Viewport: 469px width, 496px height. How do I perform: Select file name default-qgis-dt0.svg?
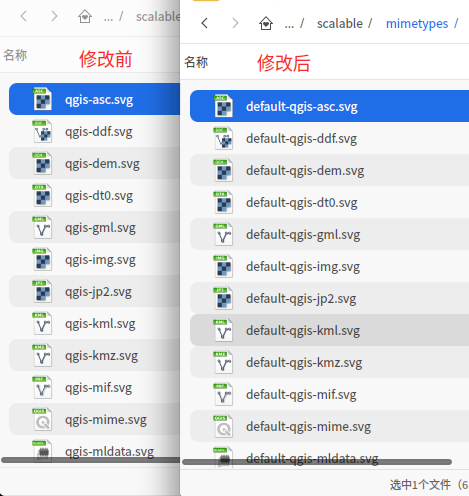tap(302, 203)
